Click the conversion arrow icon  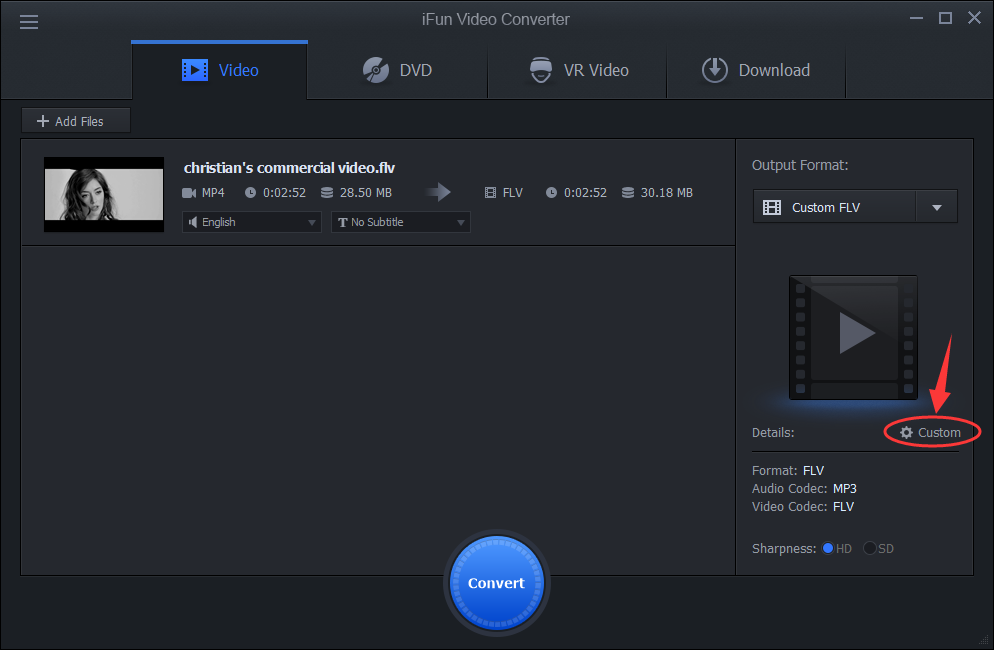pyautogui.click(x=438, y=192)
